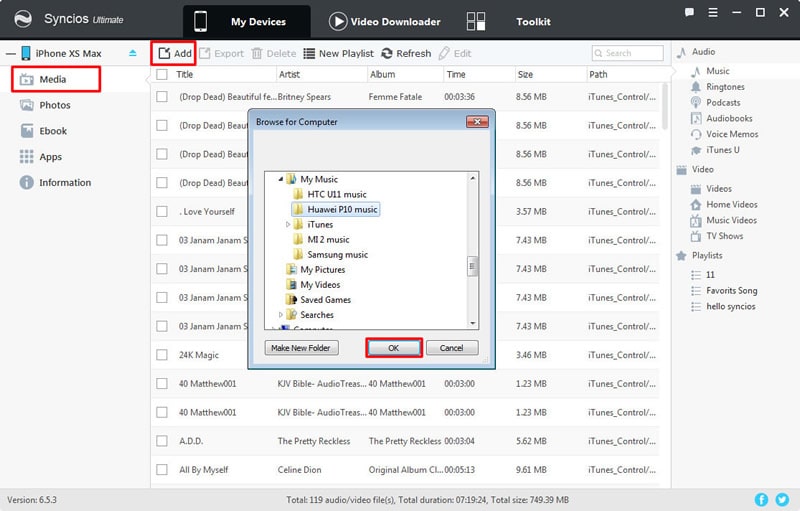The width and height of the screenshot is (800, 511).
Task: Select Ringtones category
Action: coord(717,87)
